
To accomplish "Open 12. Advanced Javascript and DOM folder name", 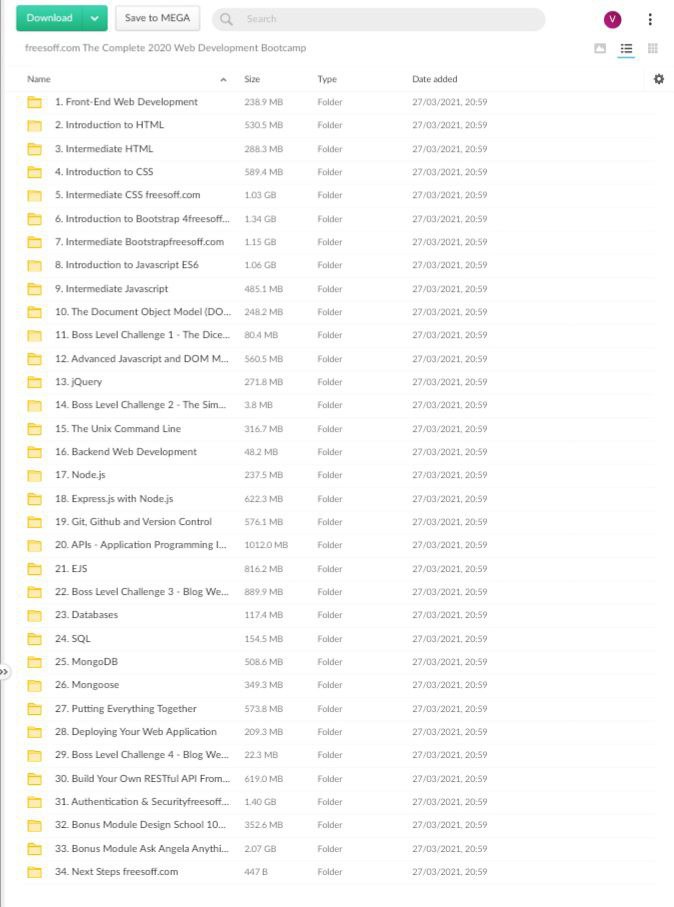I will coord(142,359).
